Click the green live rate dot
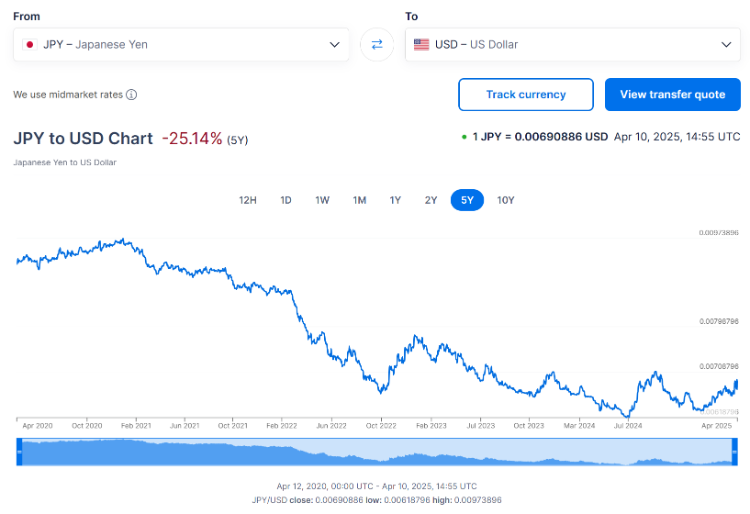 coord(464,137)
